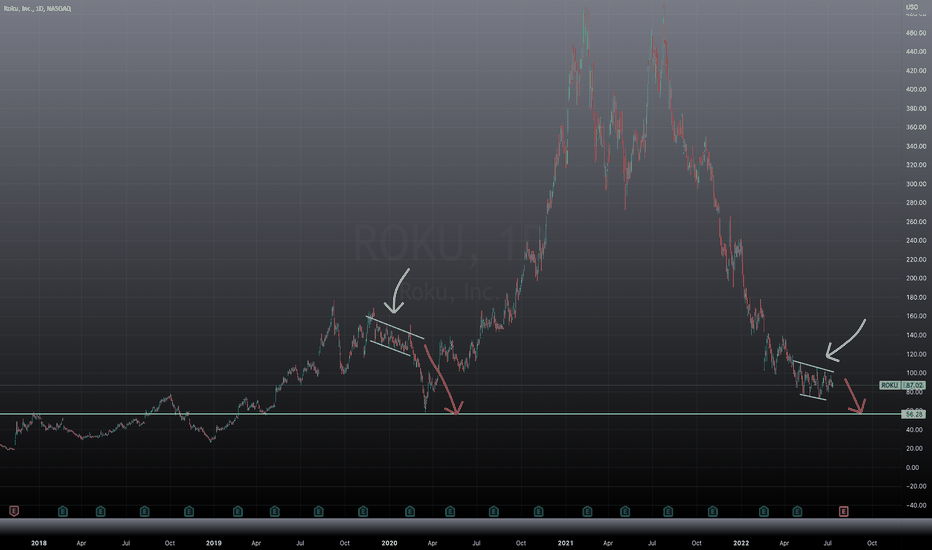Open the February 2018 earnings marker
The width and height of the screenshot is (932, 550).
point(62,511)
